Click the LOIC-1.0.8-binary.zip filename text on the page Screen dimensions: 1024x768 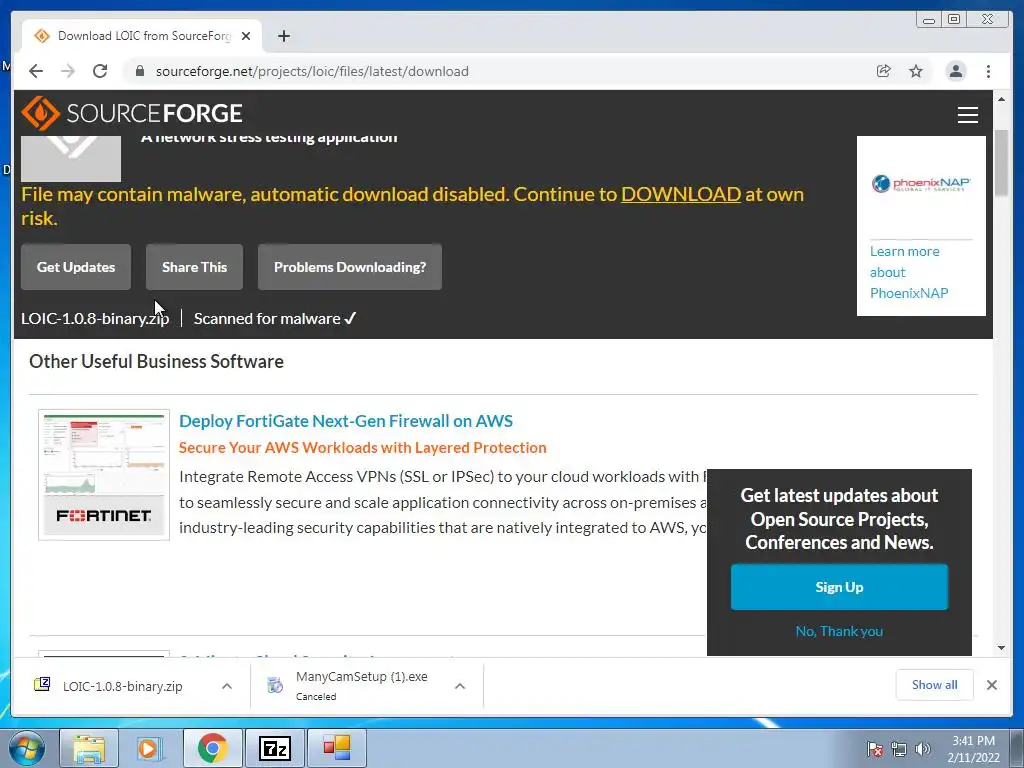(x=95, y=319)
